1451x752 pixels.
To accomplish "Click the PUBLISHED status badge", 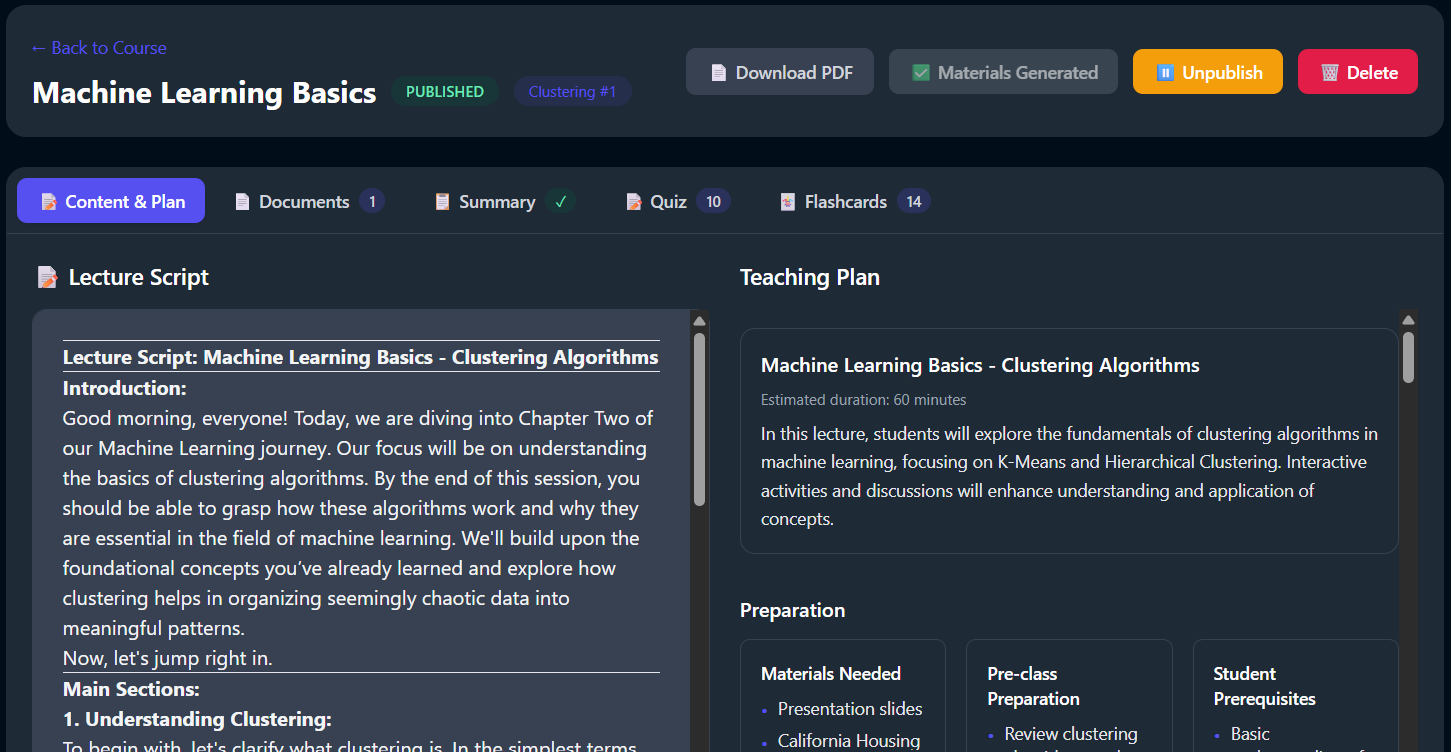I will click(x=445, y=91).
